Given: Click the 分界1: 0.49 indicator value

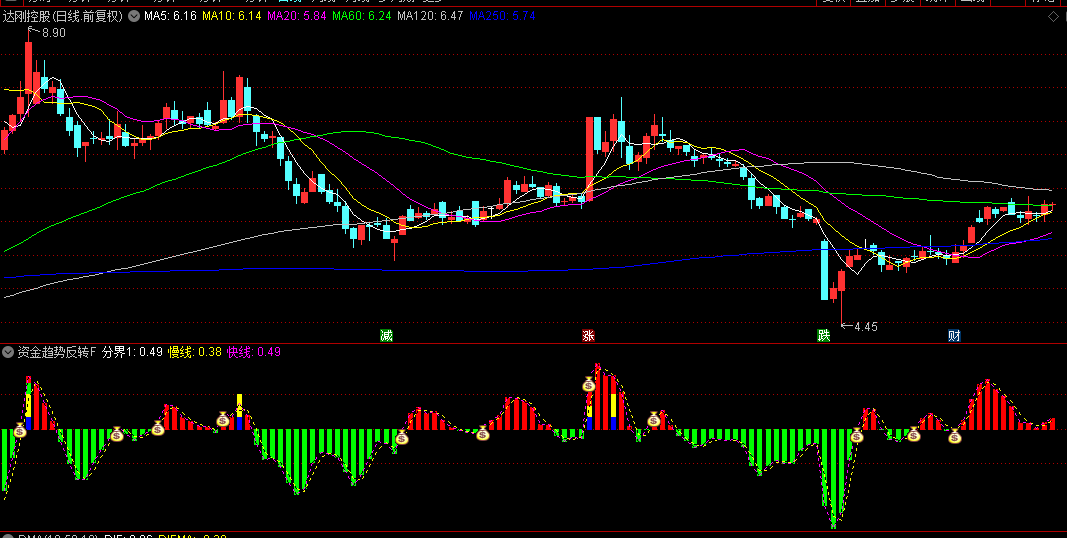Looking at the screenshot, I should [132, 352].
